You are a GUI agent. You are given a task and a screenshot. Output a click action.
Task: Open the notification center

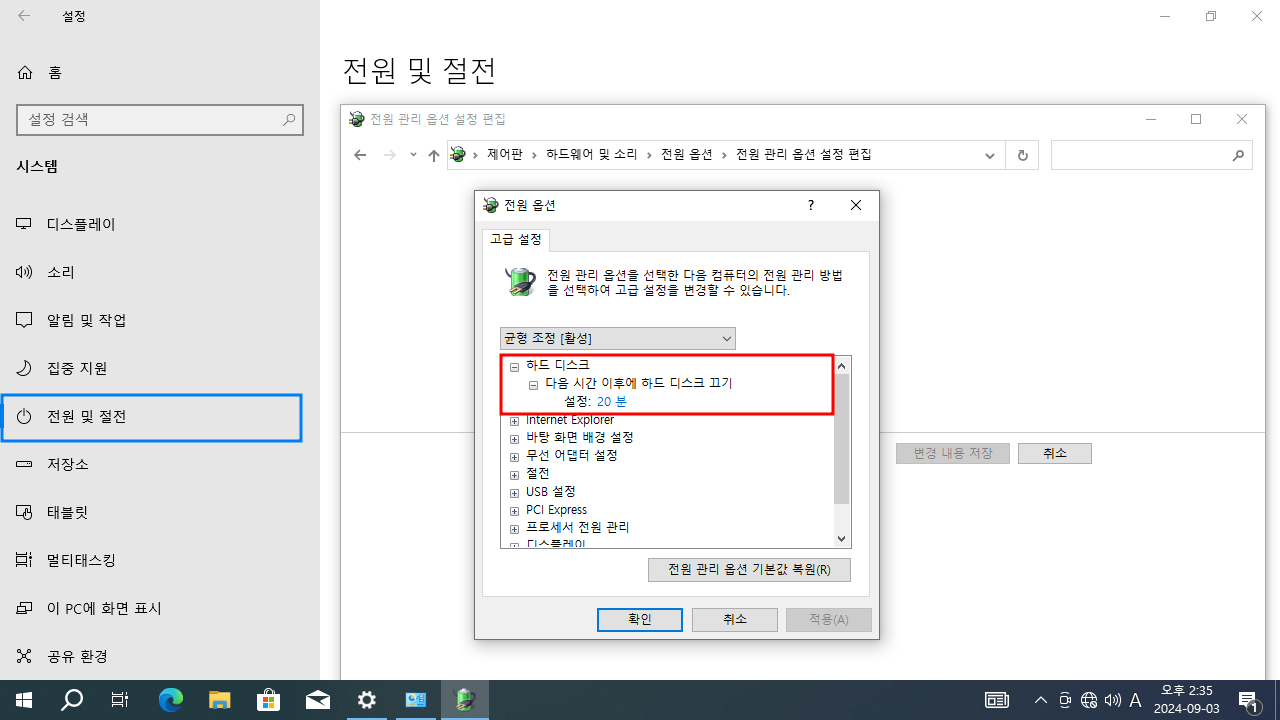[x=1249, y=700]
